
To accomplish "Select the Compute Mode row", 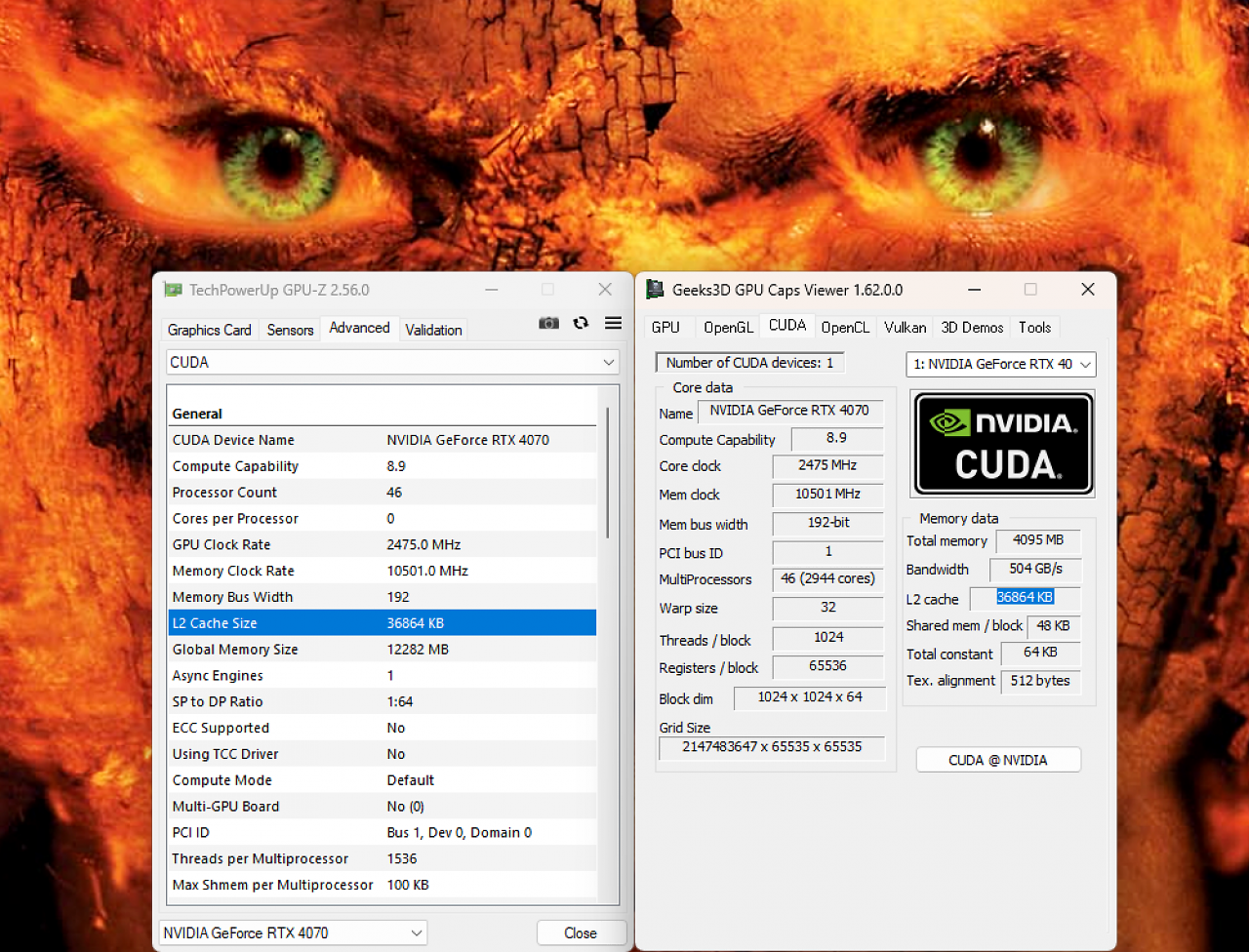I will 383,780.
